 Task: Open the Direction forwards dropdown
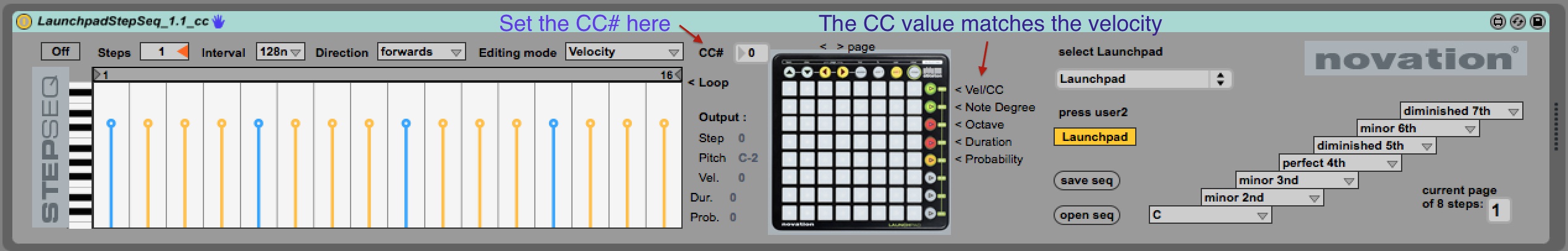tap(421, 52)
